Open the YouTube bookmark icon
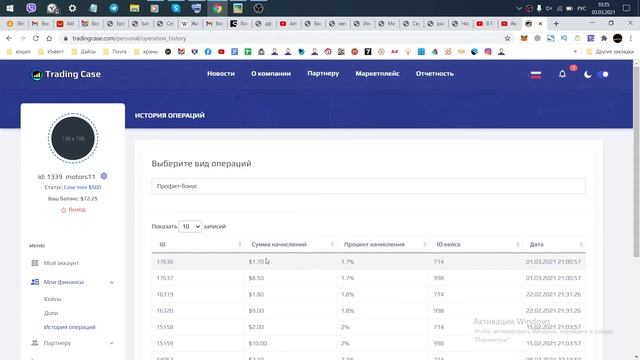640x360 pixels. coord(221,52)
